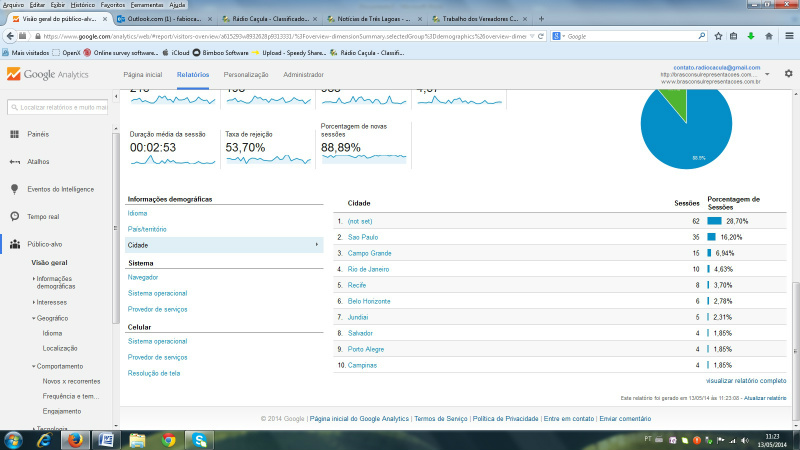800x450 pixels.
Task: Open the Painéis dashboard icon in sidebar
Action: pos(14,134)
